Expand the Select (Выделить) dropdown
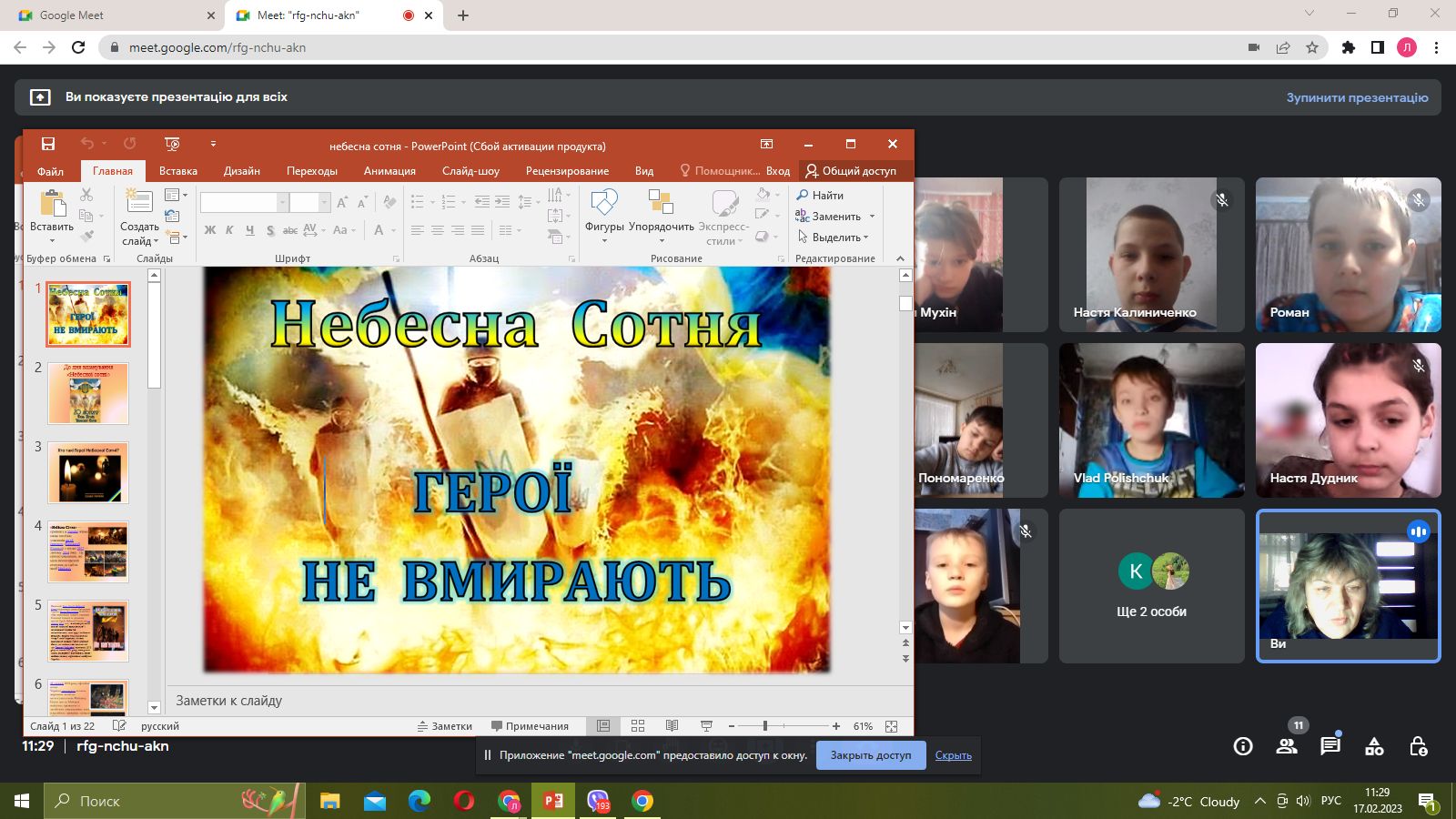 click(x=865, y=238)
